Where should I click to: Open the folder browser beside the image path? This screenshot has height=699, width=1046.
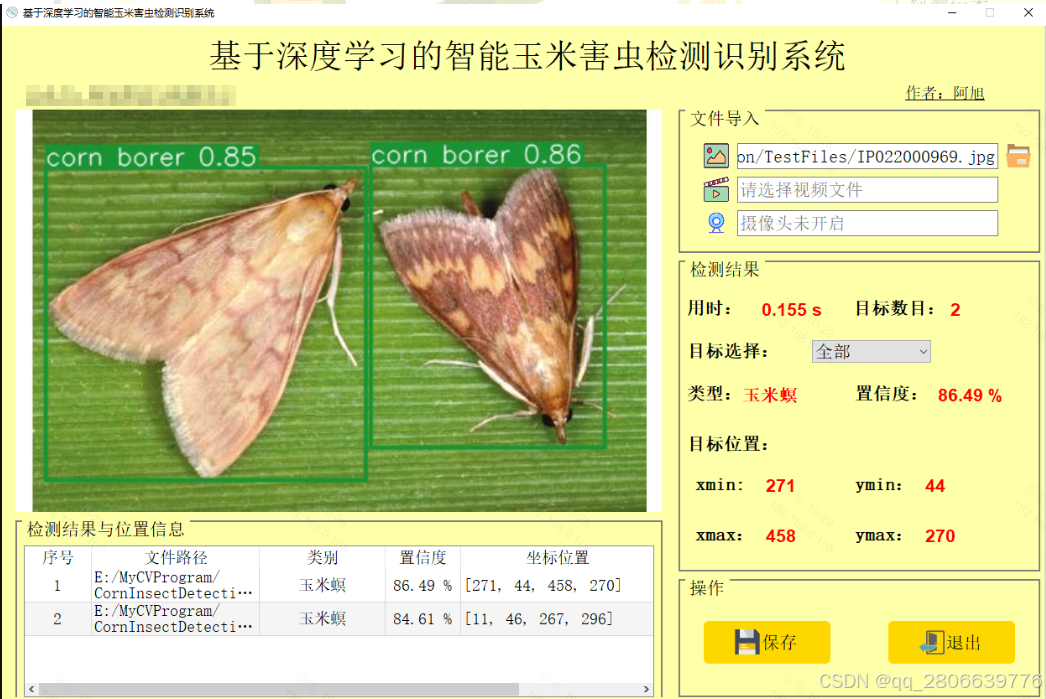(x=1018, y=155)
